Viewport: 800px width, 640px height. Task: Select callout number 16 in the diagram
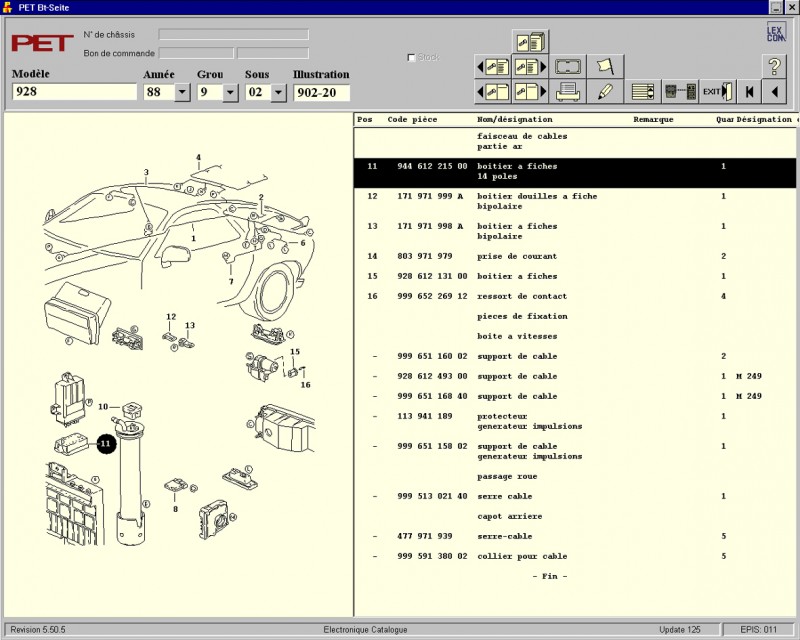(306, 385)
